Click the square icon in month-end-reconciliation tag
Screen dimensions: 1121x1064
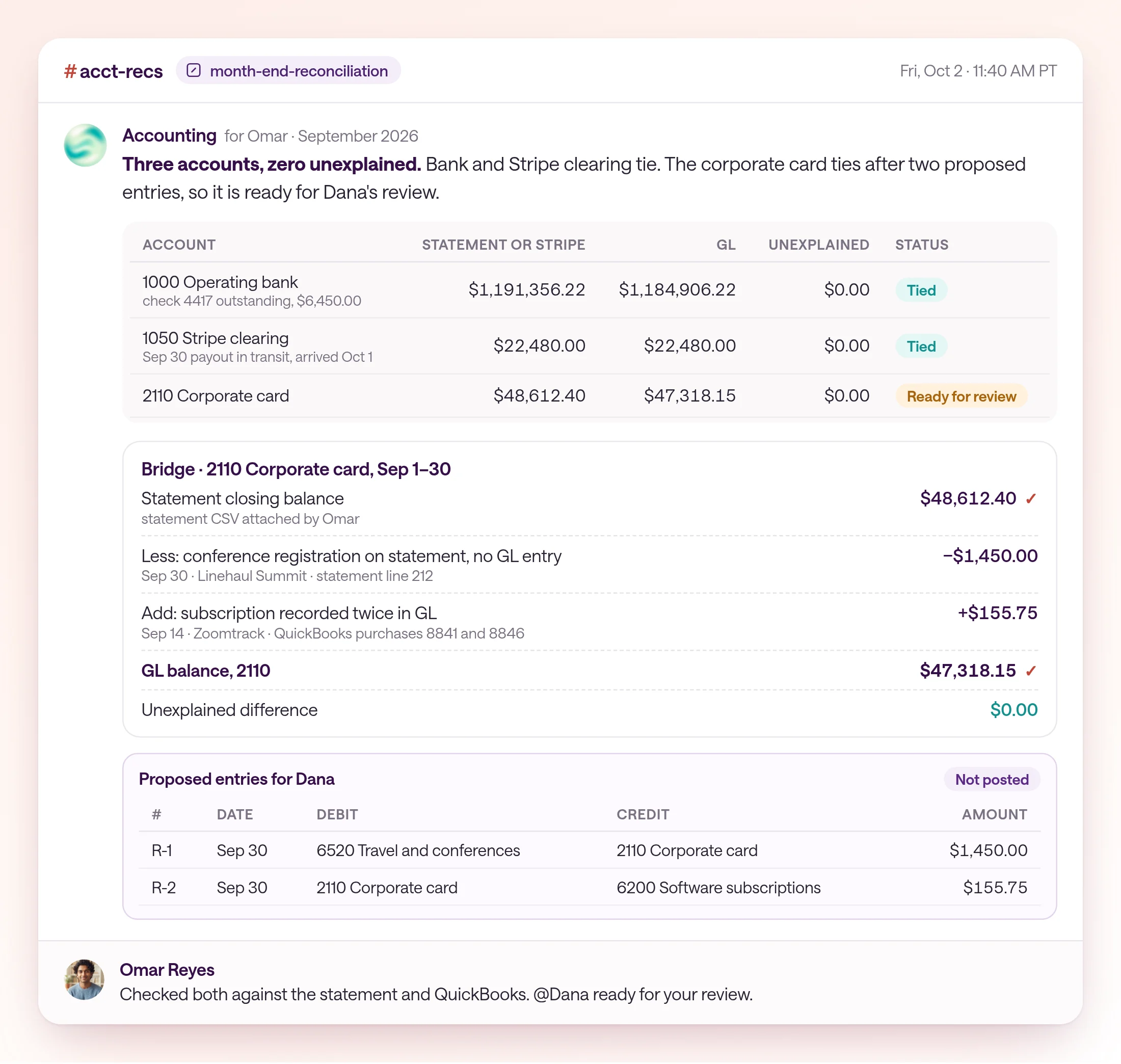point(194,70)
